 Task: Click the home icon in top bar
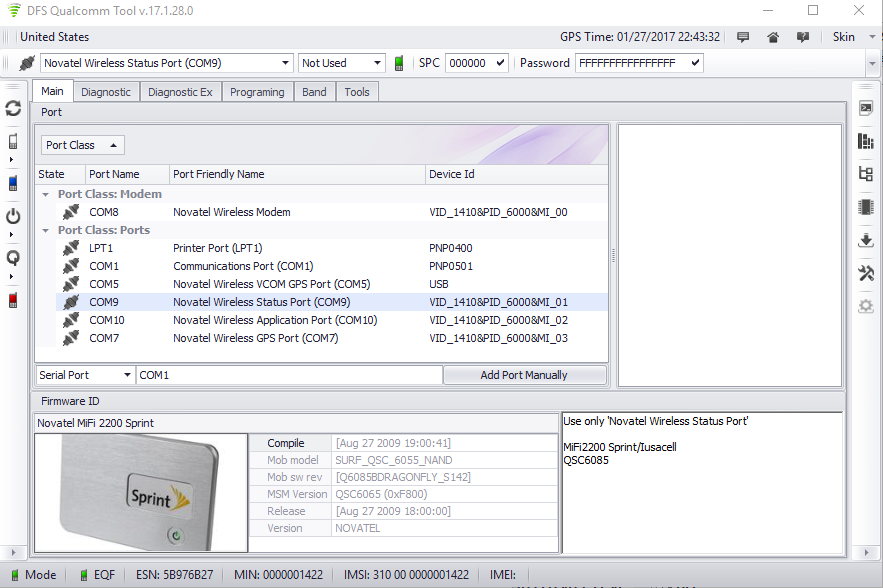[773, 37]
